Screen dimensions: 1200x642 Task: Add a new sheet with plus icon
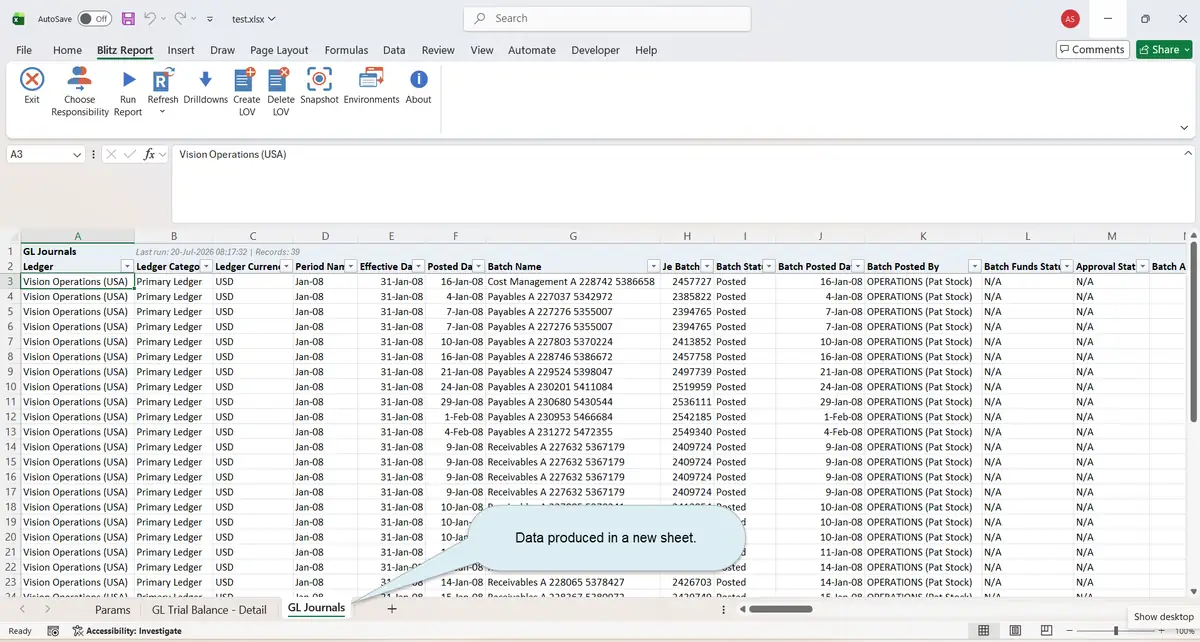tap(392, 608)
